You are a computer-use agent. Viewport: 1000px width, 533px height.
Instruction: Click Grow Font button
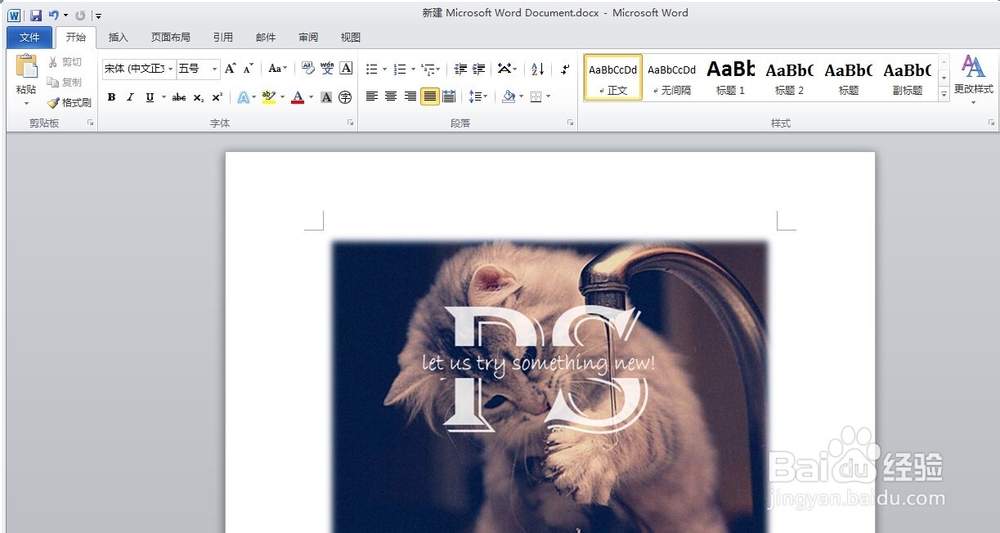230,68
